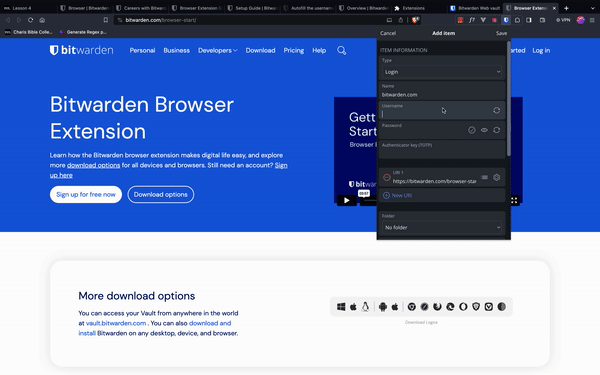Click the Brave VPN button
This screenshot has height=375, width=600.
click(563, 20)
